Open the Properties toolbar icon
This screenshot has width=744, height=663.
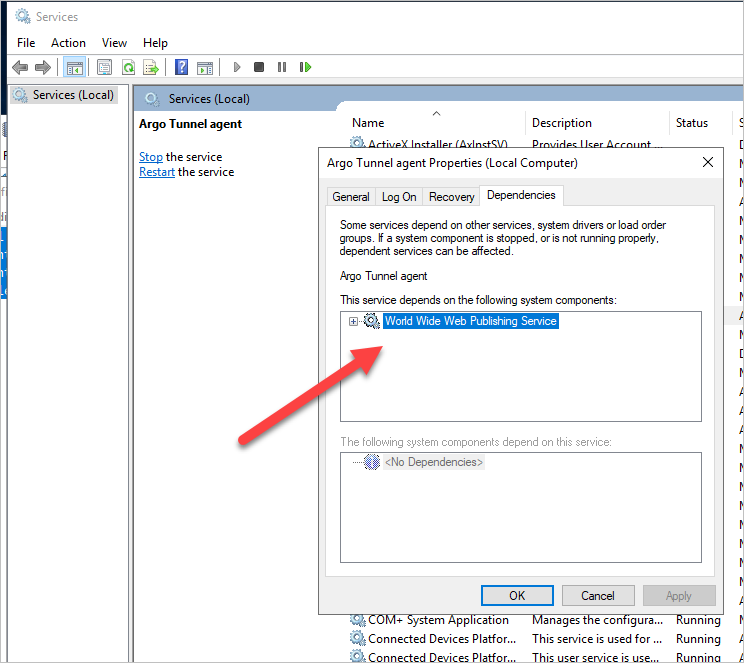pos(104,67)
